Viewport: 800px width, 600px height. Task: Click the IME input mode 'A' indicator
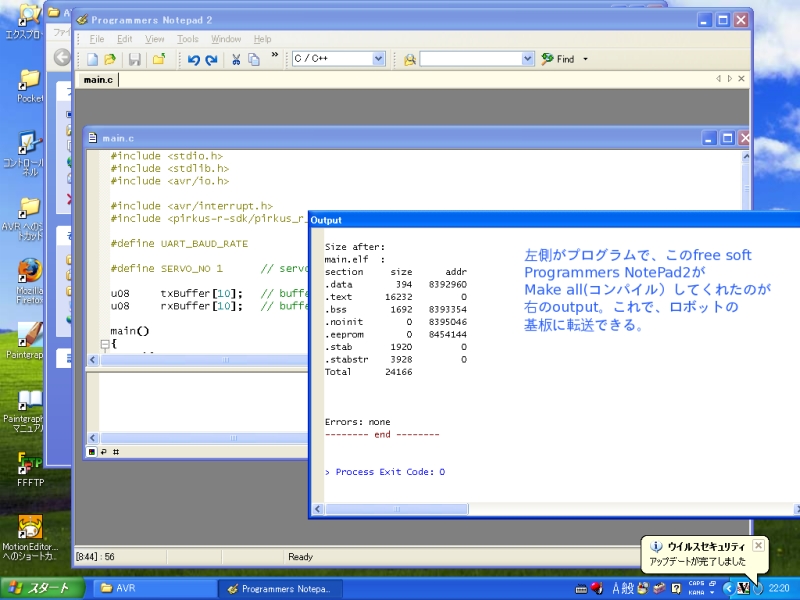point(616,589)
